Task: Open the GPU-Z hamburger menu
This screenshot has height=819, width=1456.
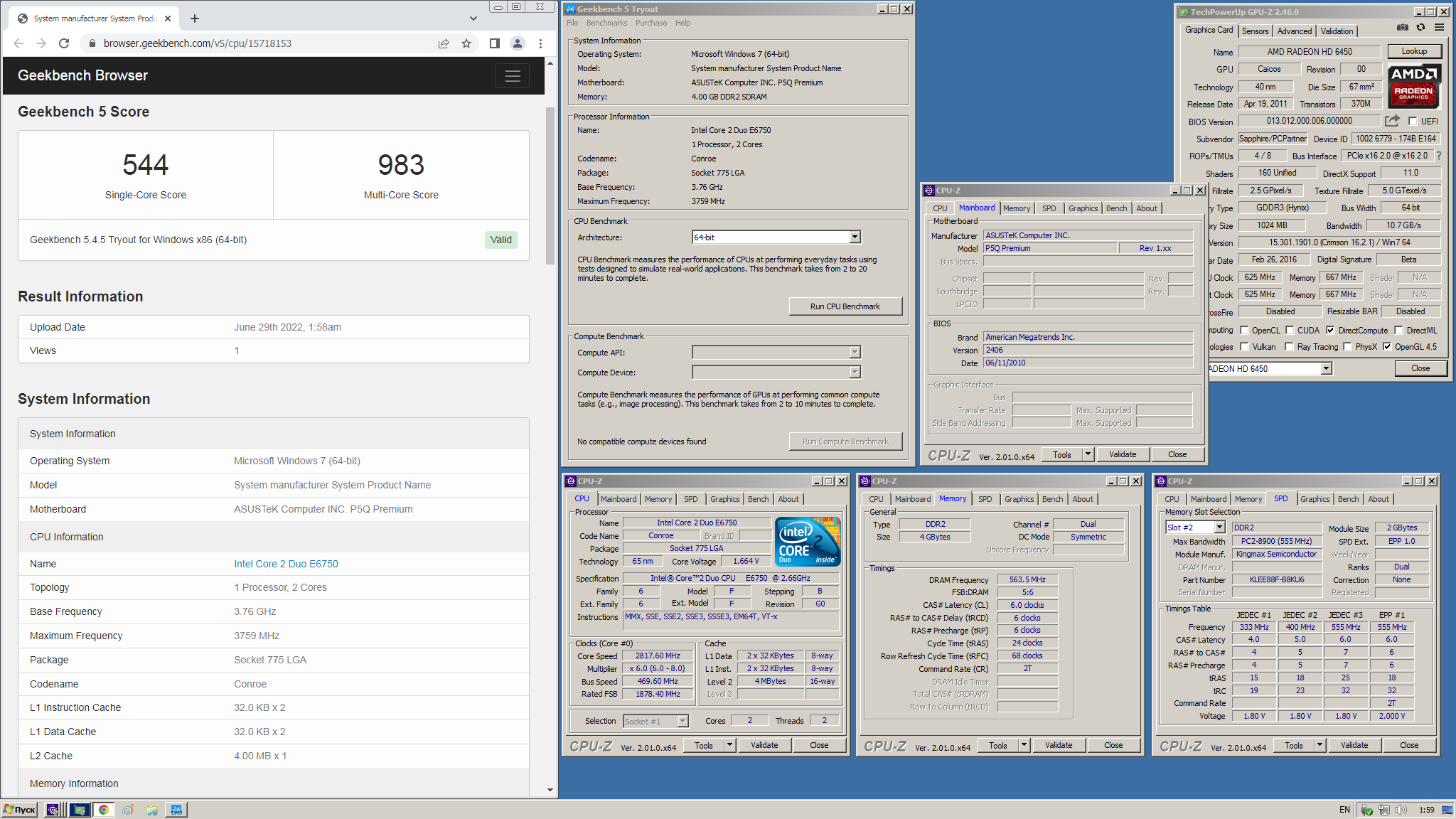Action: 1439,27
